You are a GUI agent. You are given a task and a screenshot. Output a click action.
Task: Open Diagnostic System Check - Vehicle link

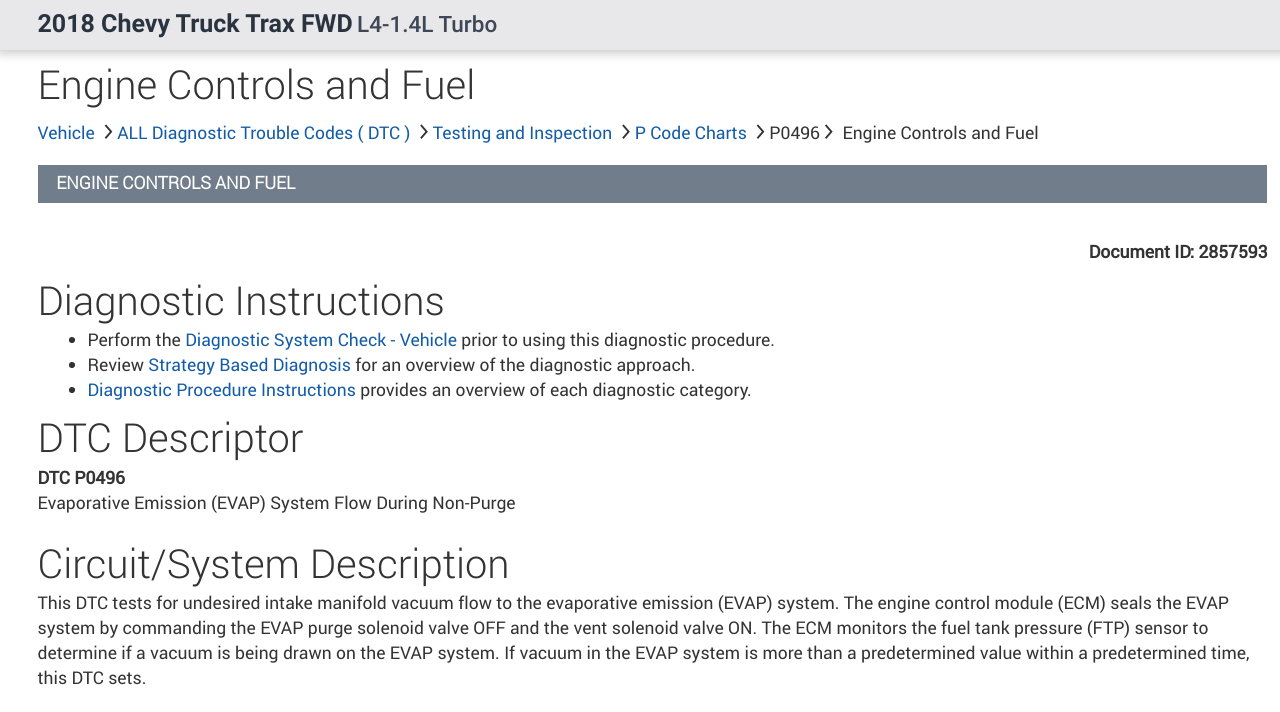click(x=321, y=340)
